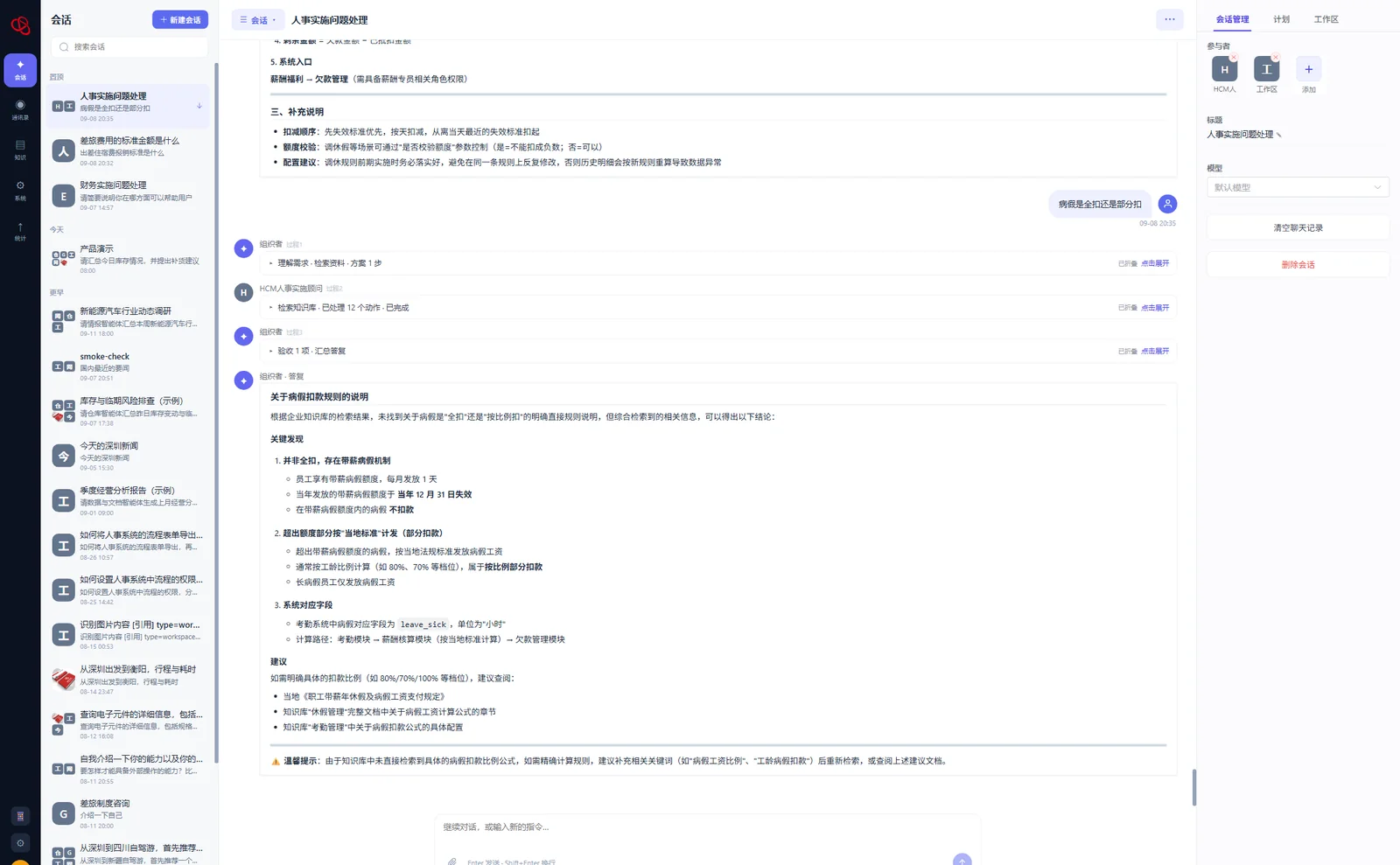
Task: Click the pencil edit icon beside the title
Action: [1279, 135]
